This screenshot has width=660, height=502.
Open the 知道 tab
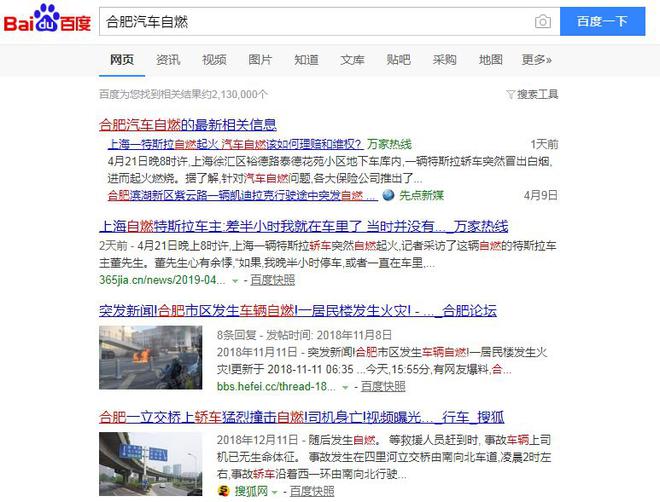coord(306,60)
